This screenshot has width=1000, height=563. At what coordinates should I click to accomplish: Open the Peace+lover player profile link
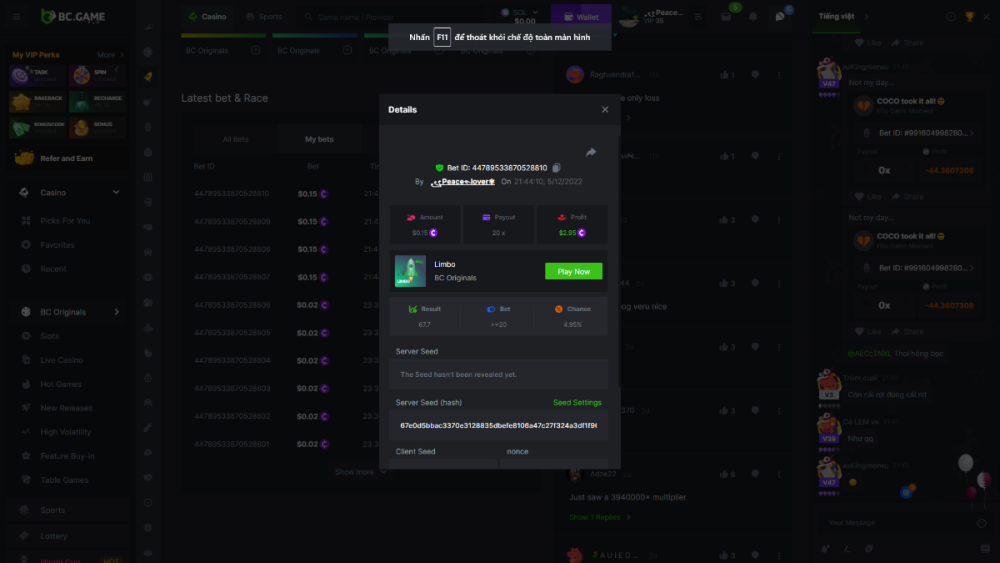(462, 182)
